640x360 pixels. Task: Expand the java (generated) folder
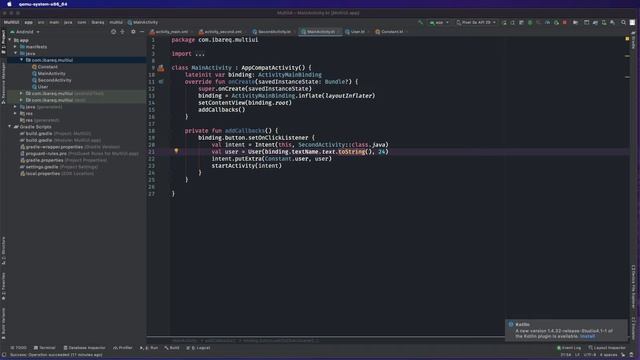pyautogui.click(x=16, y=107)
